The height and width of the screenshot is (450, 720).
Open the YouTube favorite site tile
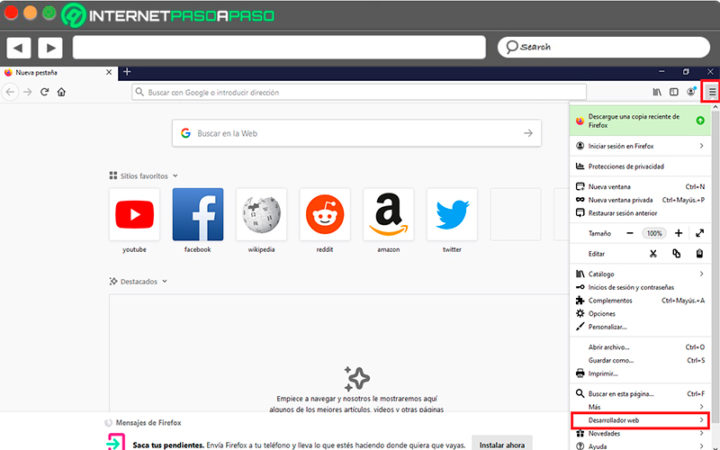134,215
